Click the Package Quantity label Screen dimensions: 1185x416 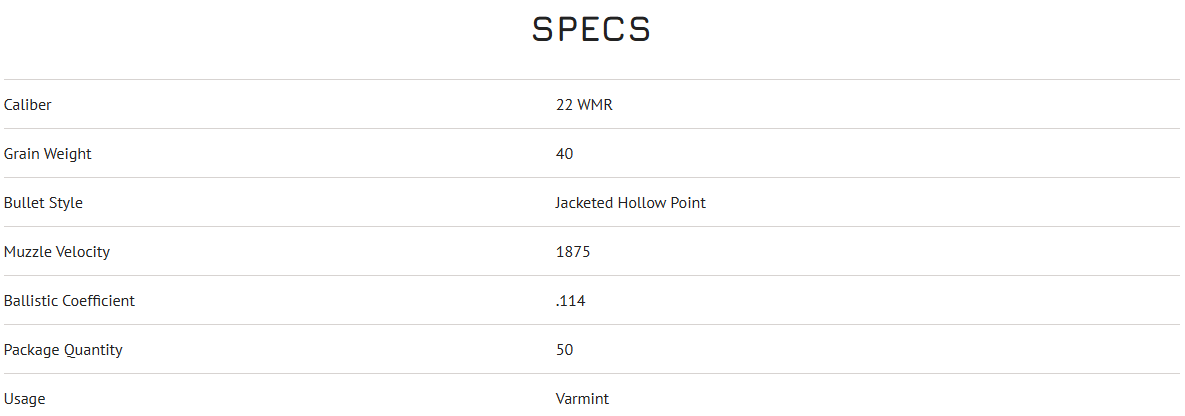click(x=63, y=350)
